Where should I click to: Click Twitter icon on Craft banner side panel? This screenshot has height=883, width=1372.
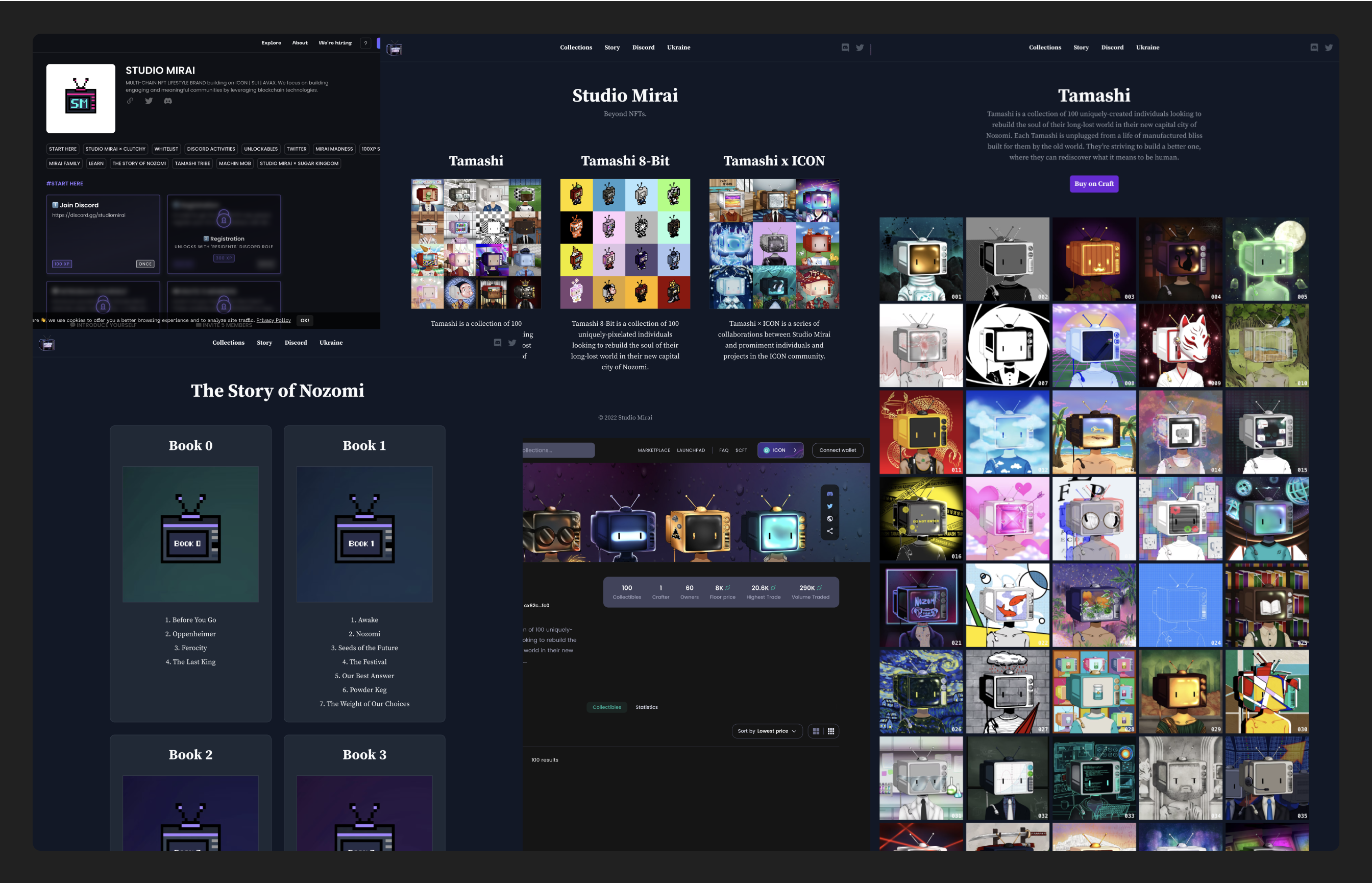coord(830,506)
